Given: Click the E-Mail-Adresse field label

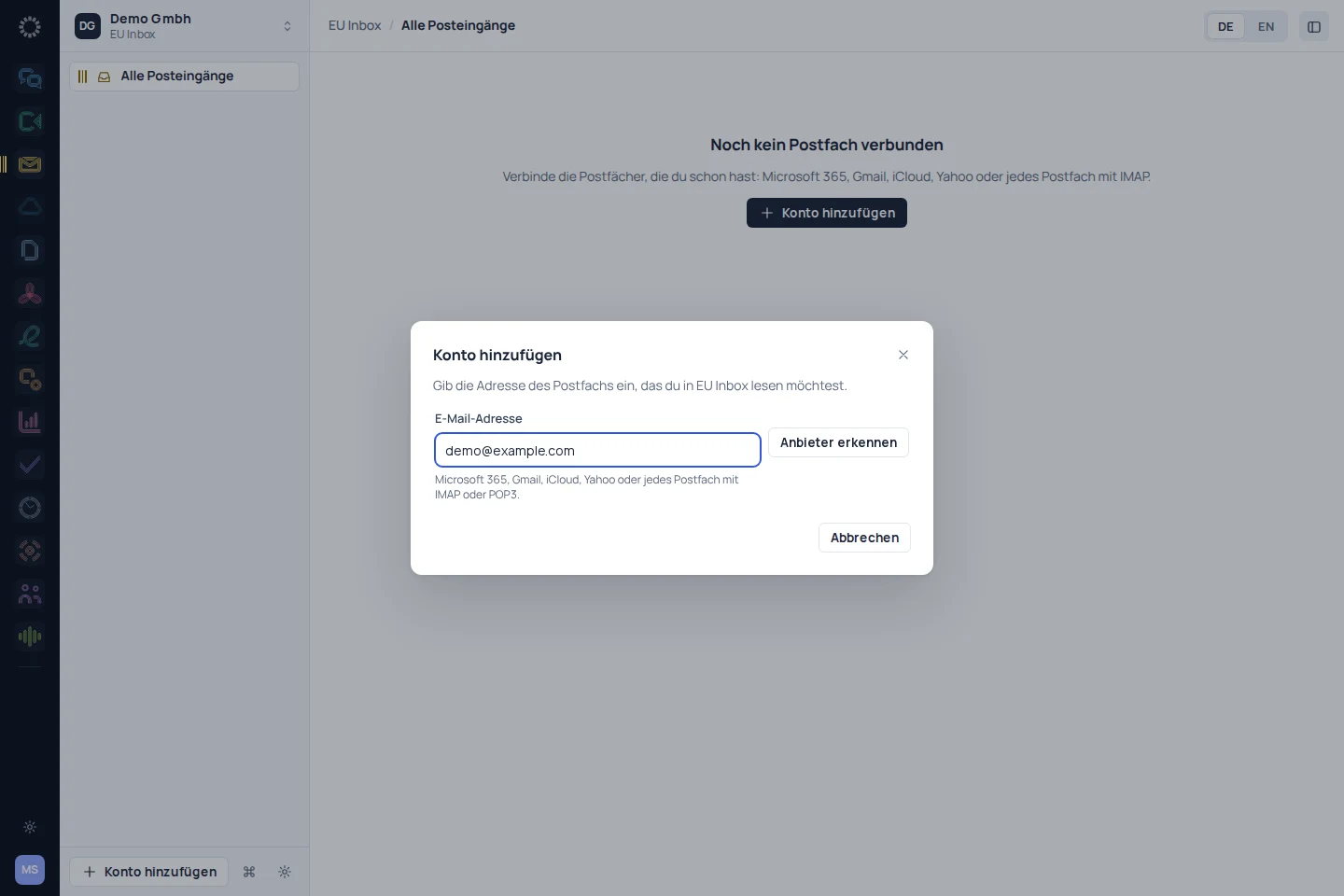Looking at the screenshot, I should point(479,419).
